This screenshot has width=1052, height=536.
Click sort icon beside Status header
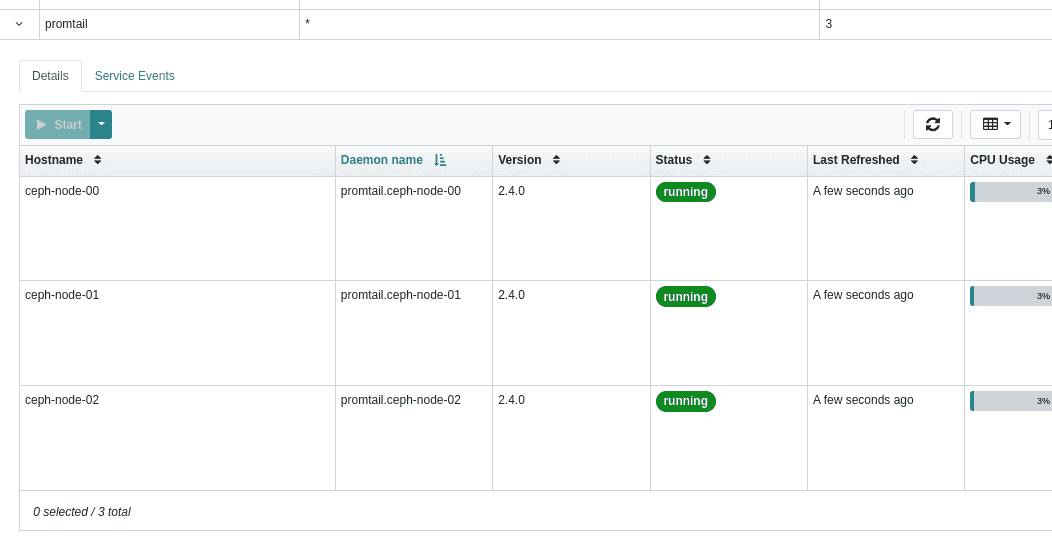707,160
